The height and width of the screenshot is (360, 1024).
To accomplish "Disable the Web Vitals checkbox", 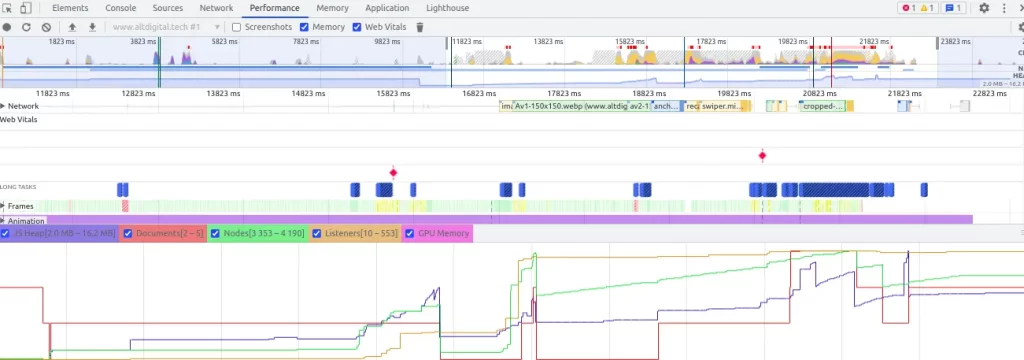I will point(357,27).
